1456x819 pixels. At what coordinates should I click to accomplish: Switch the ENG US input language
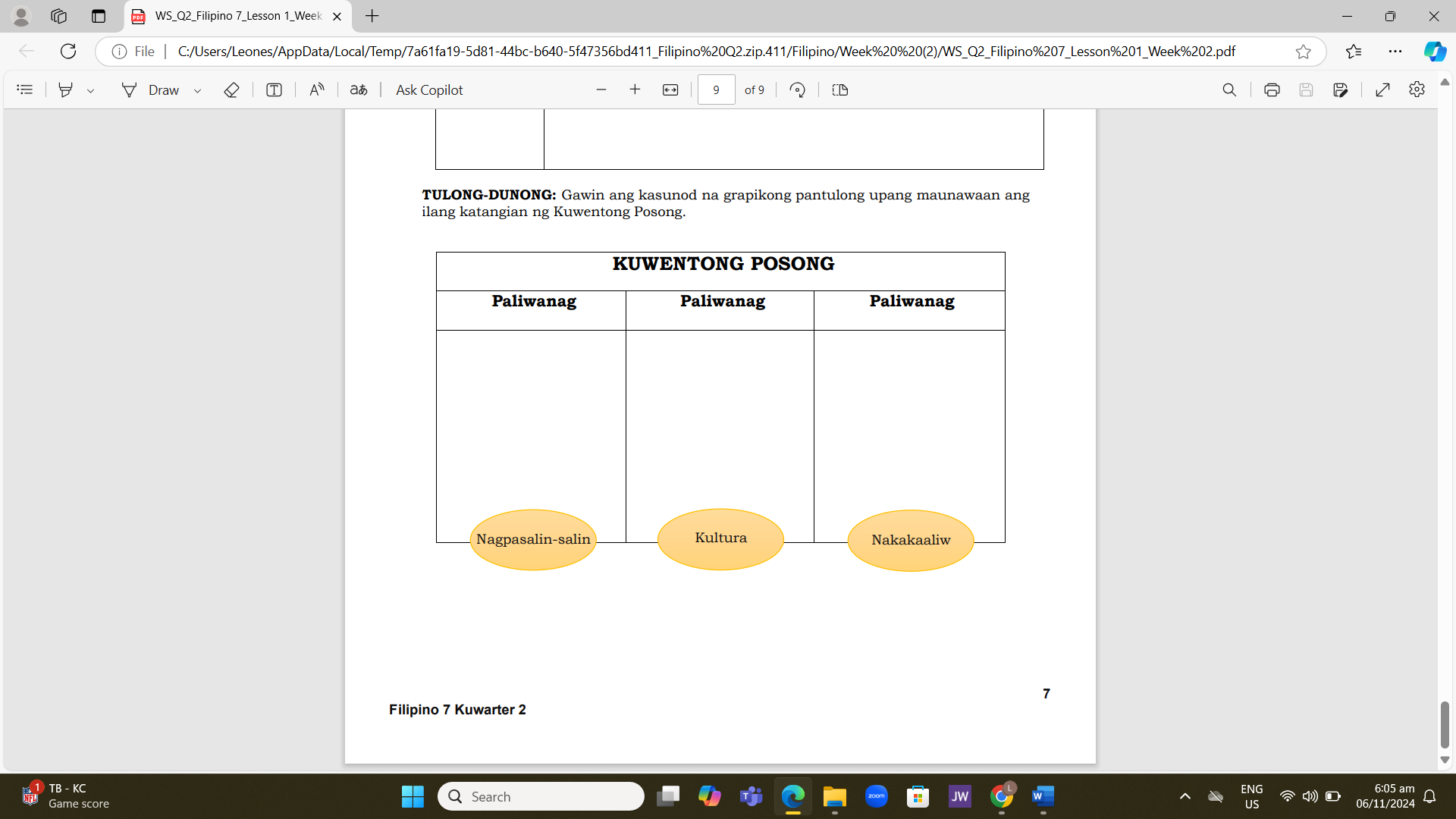tap(1252, 796)
